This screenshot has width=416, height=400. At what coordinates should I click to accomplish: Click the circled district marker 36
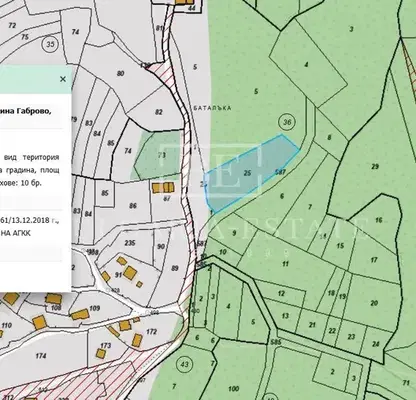point(287,122)
